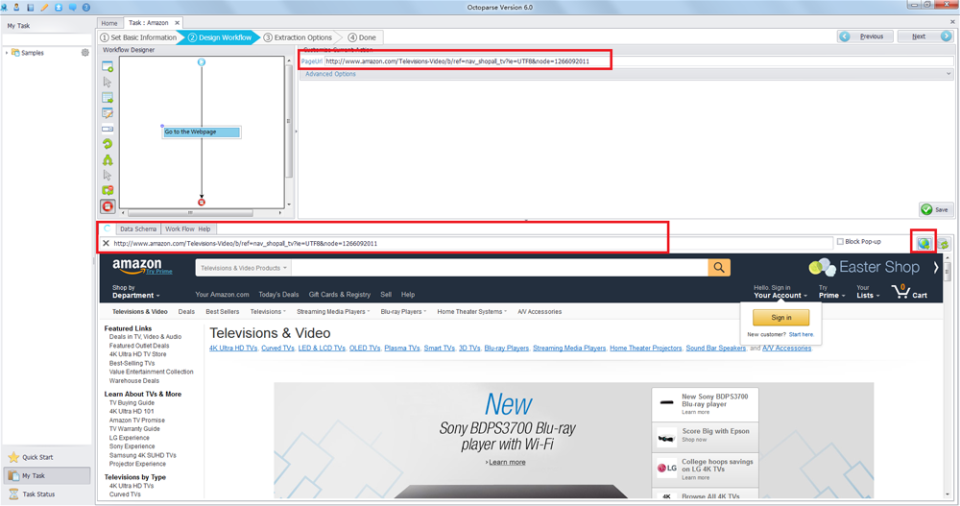Select the Go to the Webpage workflow node

click(201, 132)
